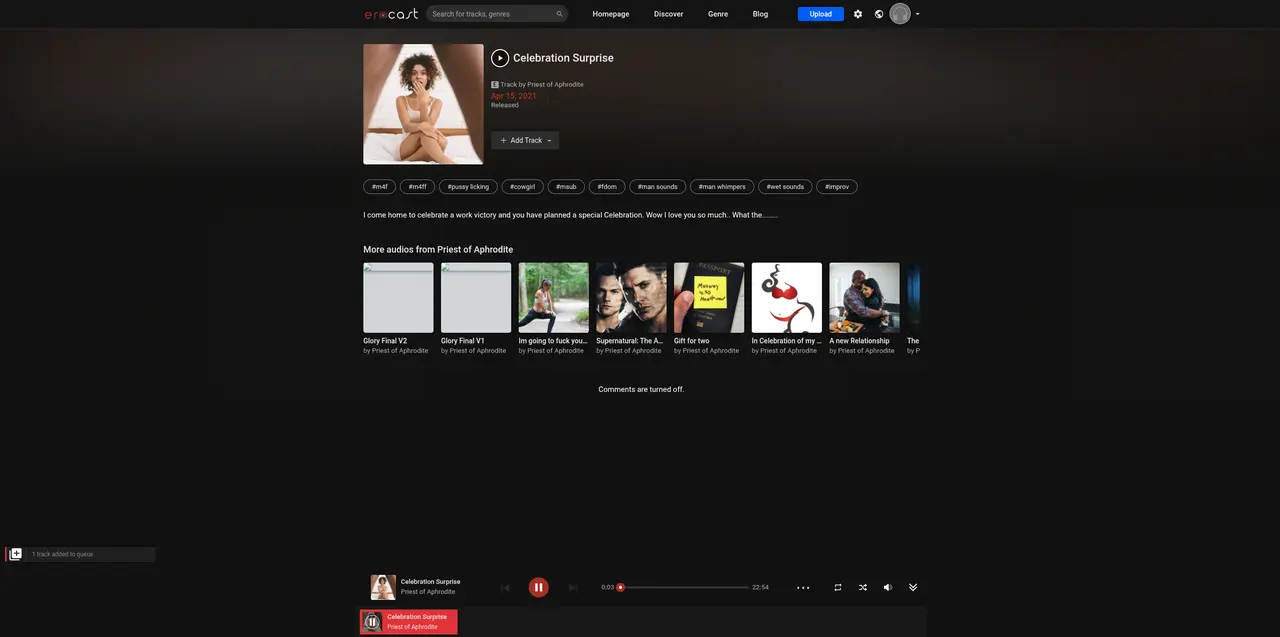
Task: Open the Gift for two thumbnail
Action: pyautogui.click(x=709, y=298)
